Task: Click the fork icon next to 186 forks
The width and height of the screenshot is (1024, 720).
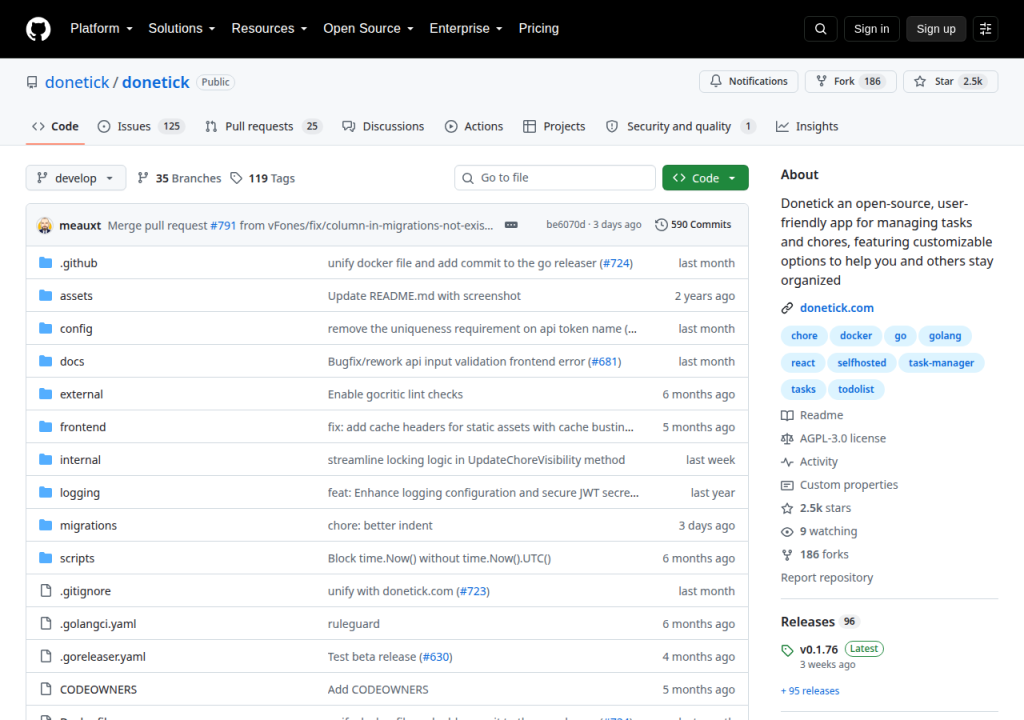Action: pyautogui.click(x=787, y=555)
